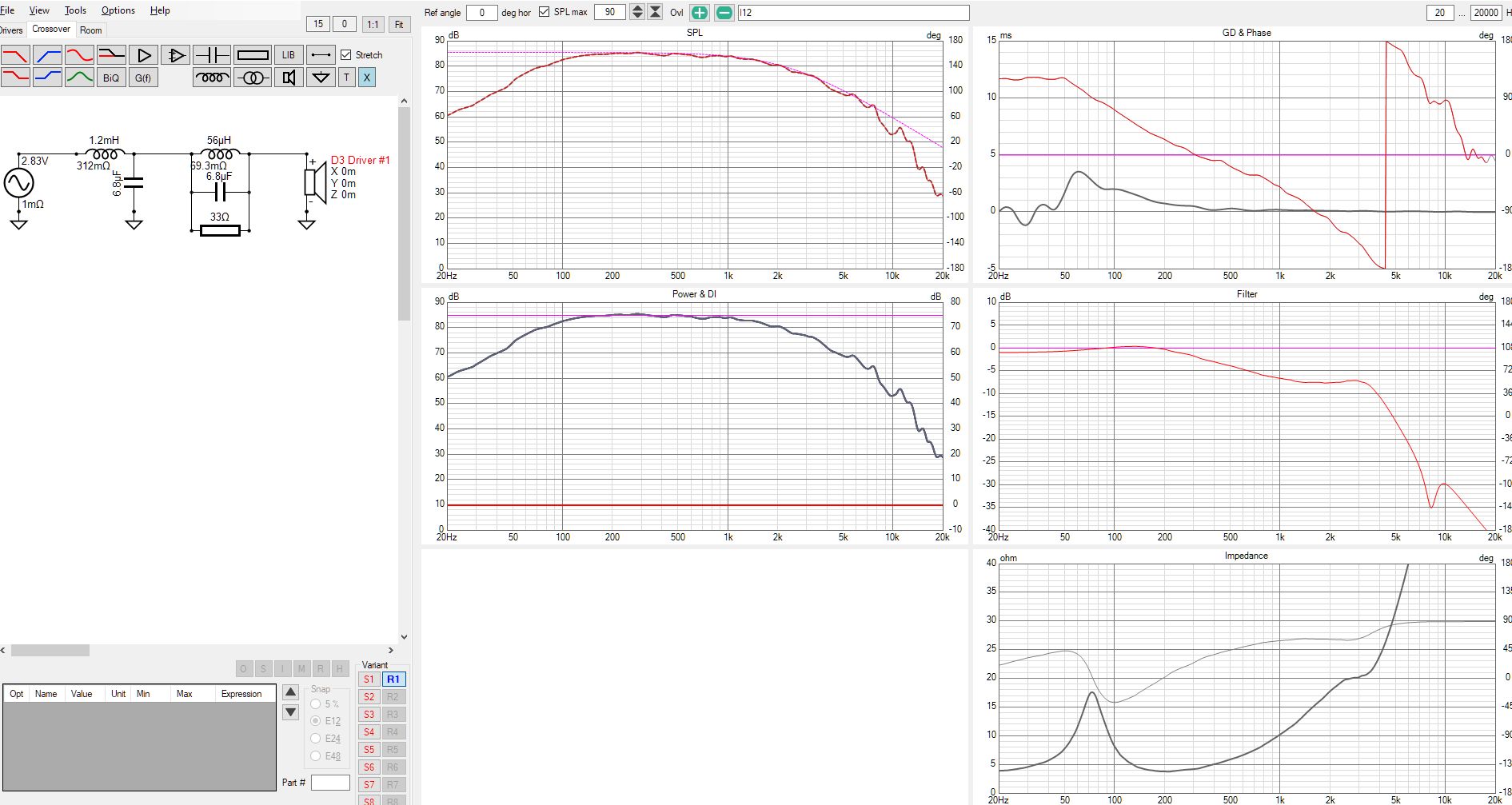This screenshot has width=1512, height=805.
Task: Click the overlay name field containing l12
Action: 853,13
